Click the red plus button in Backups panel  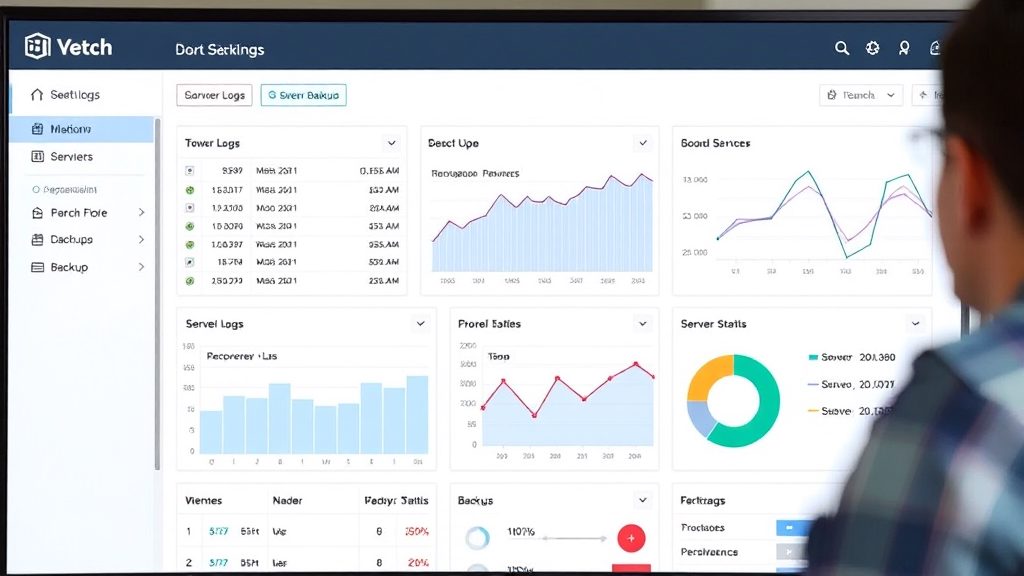point(631,538)
